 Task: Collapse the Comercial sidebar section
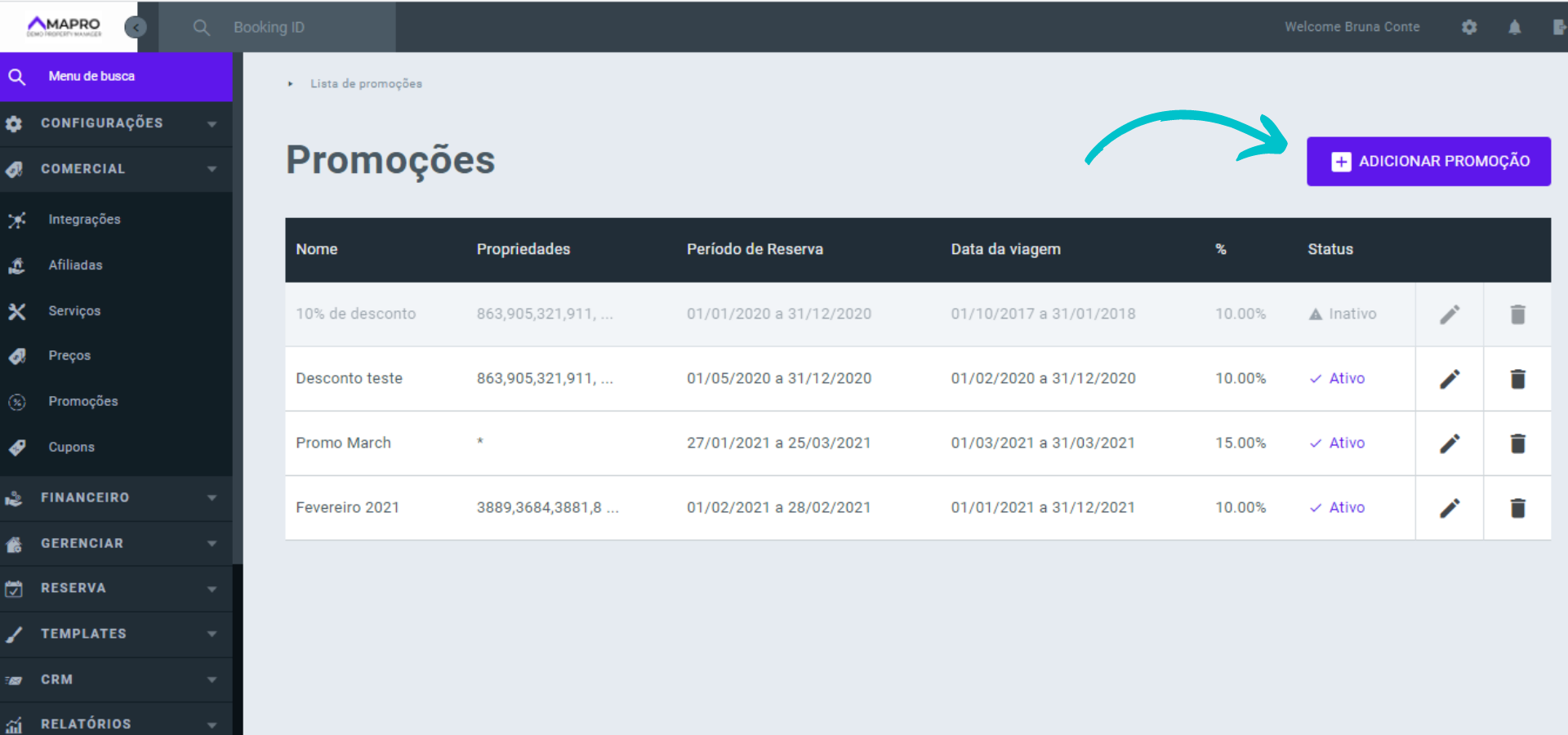tap(116, 169)
